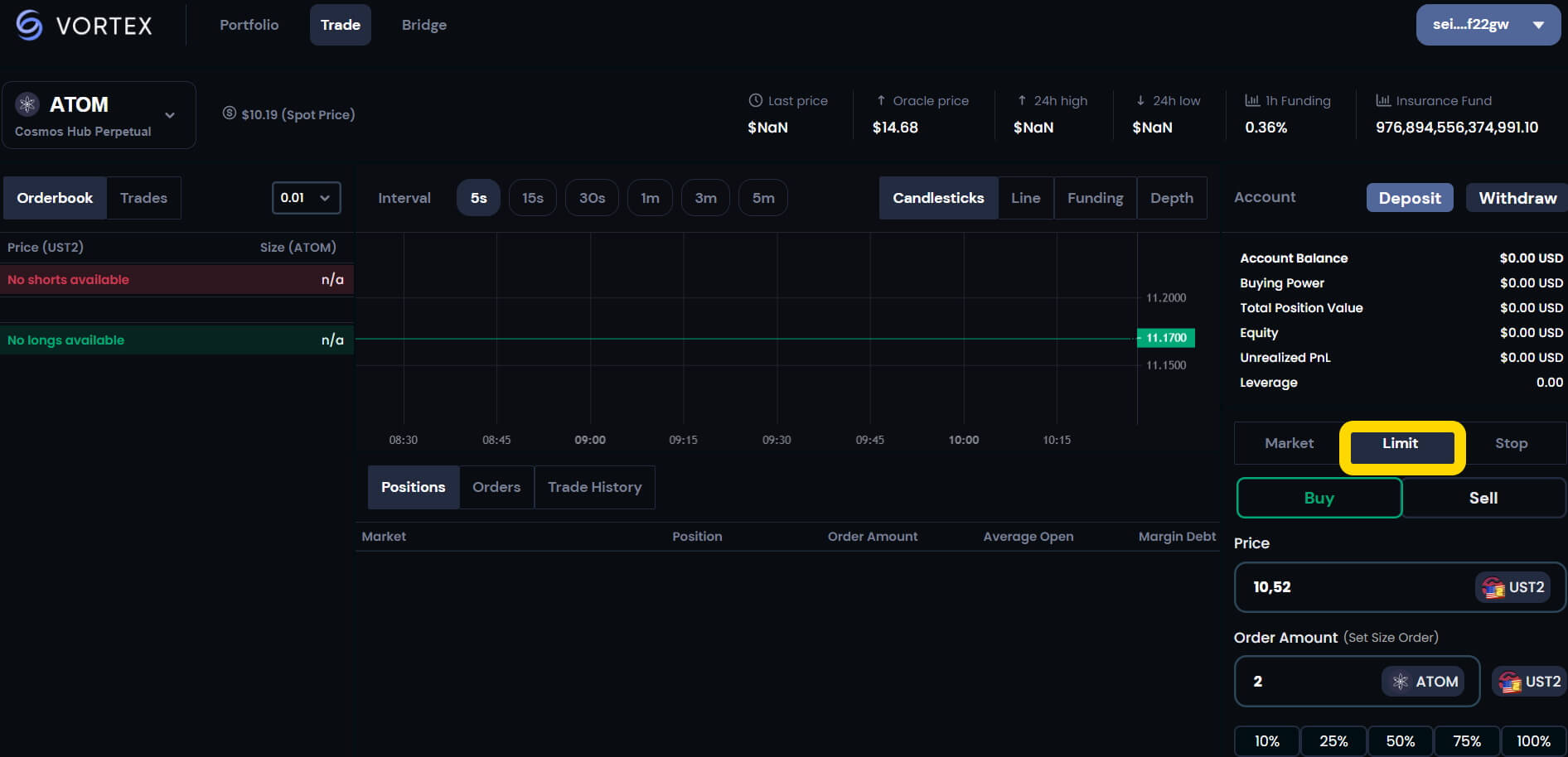The height and width of the screenshot is (757, 1568).
Task: Click the up arrow icon beside 24h high
Action: point(1022,100)
